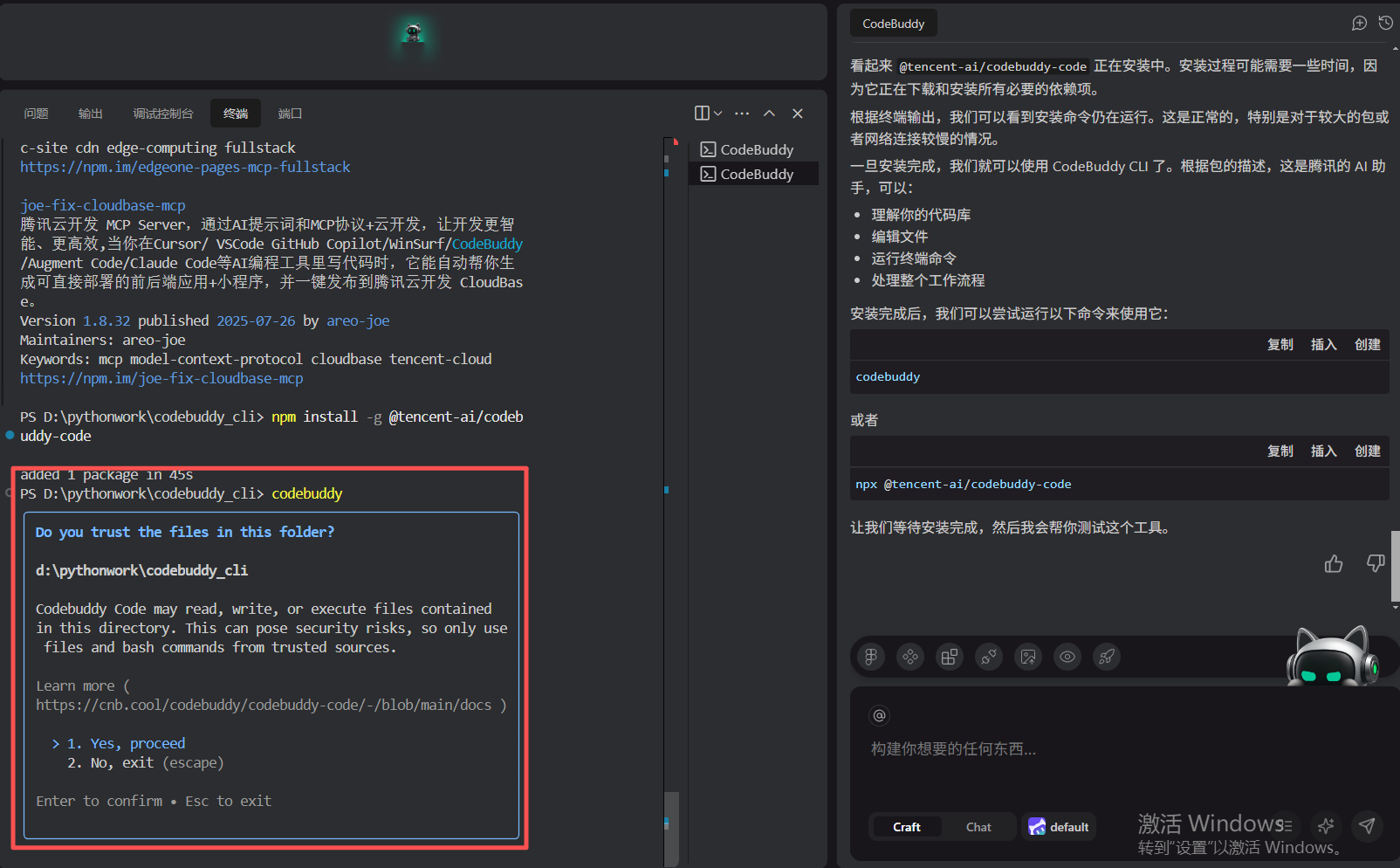Switch to Chat mode
This screenshot has width=1400, height=868.
click(x=978, y=827)
